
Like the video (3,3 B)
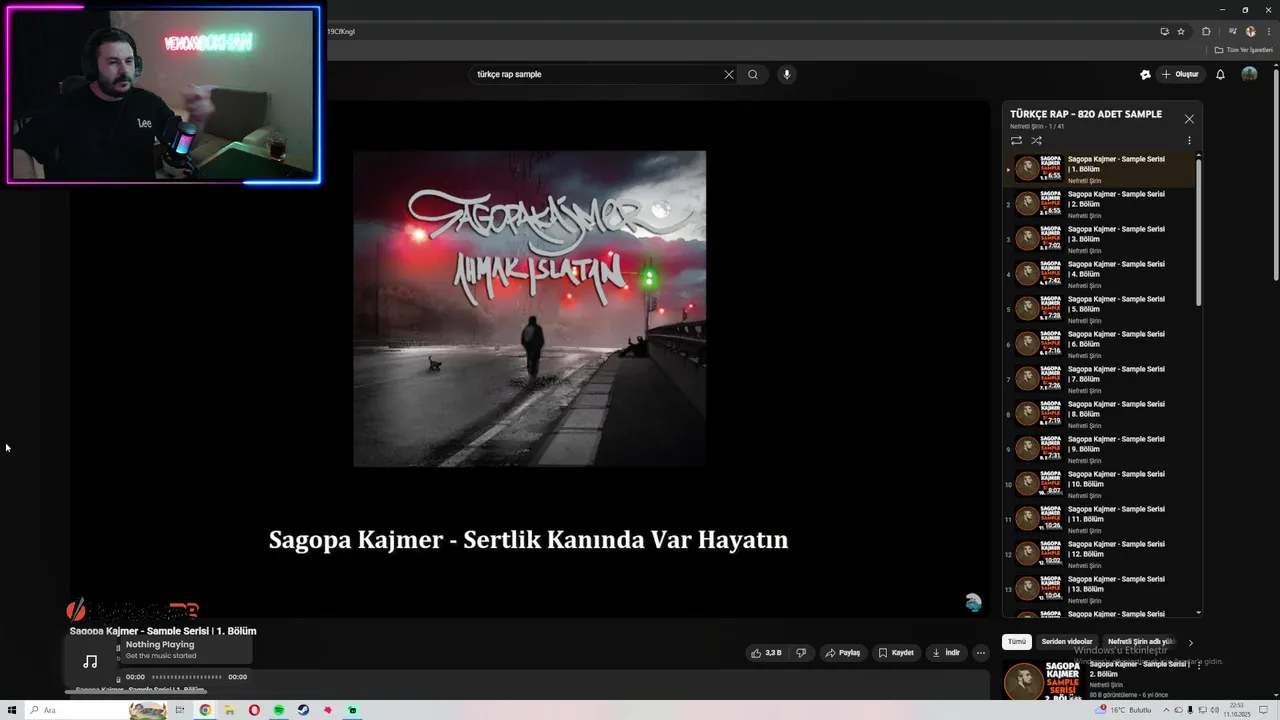pos(766,652)
